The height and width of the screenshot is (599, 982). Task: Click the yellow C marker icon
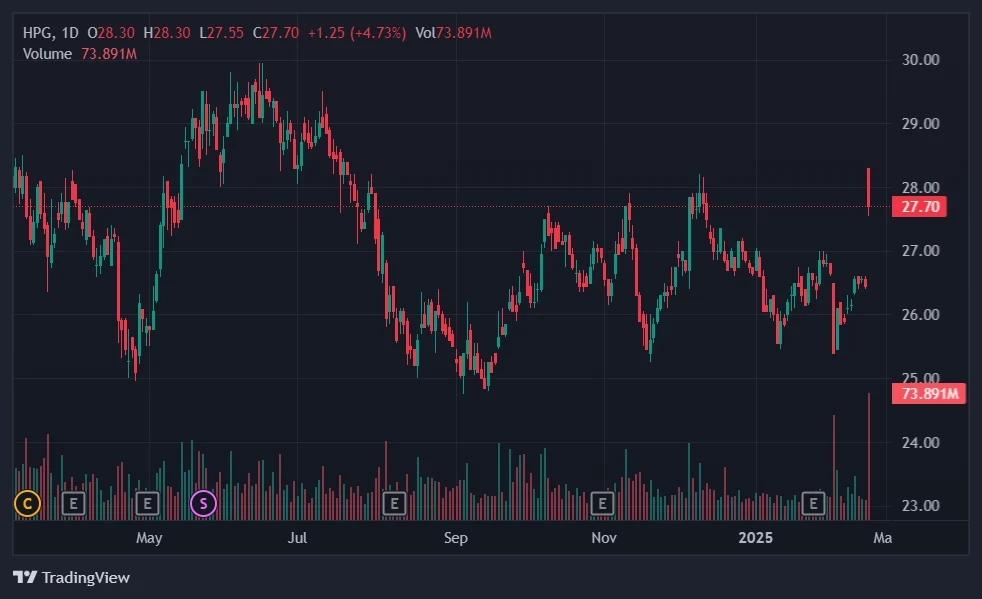[28, 503]
